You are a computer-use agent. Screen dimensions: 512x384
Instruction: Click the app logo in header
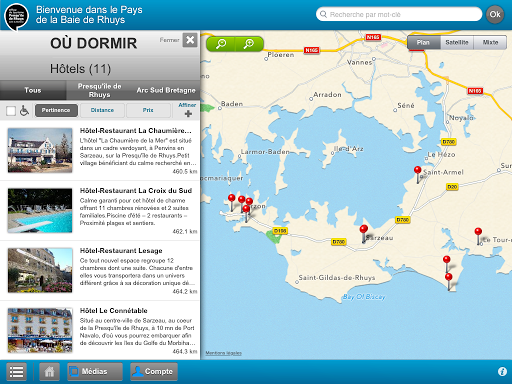(x=16, y=16)
